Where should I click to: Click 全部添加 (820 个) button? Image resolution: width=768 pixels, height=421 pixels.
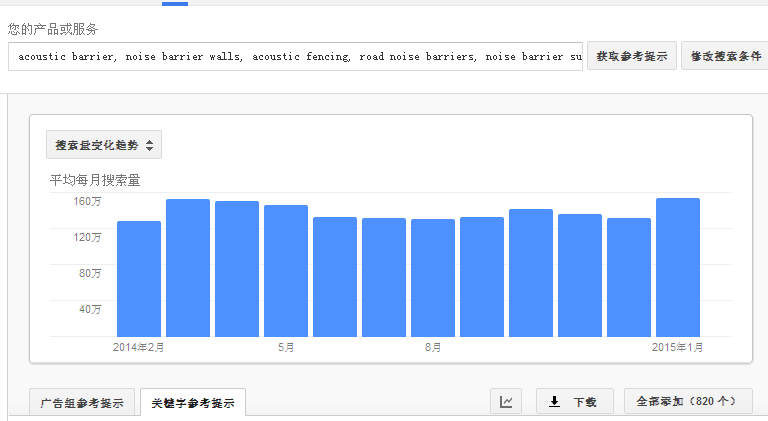point(688,401)
